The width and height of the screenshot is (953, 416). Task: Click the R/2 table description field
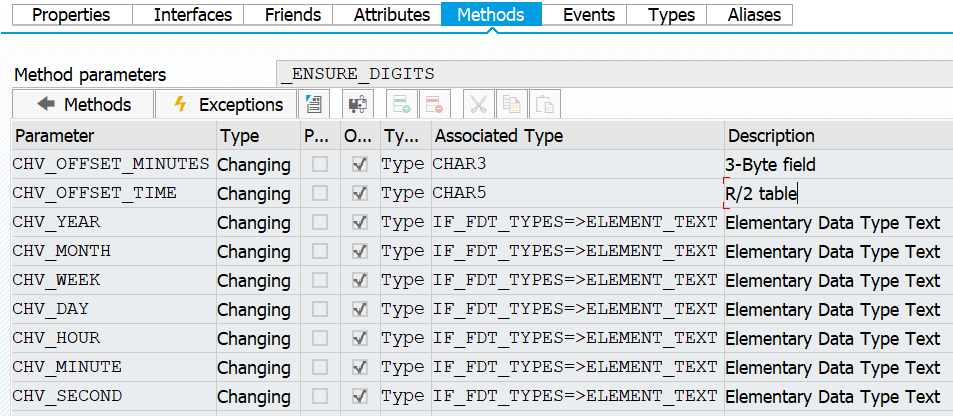(x=838, y=193)
